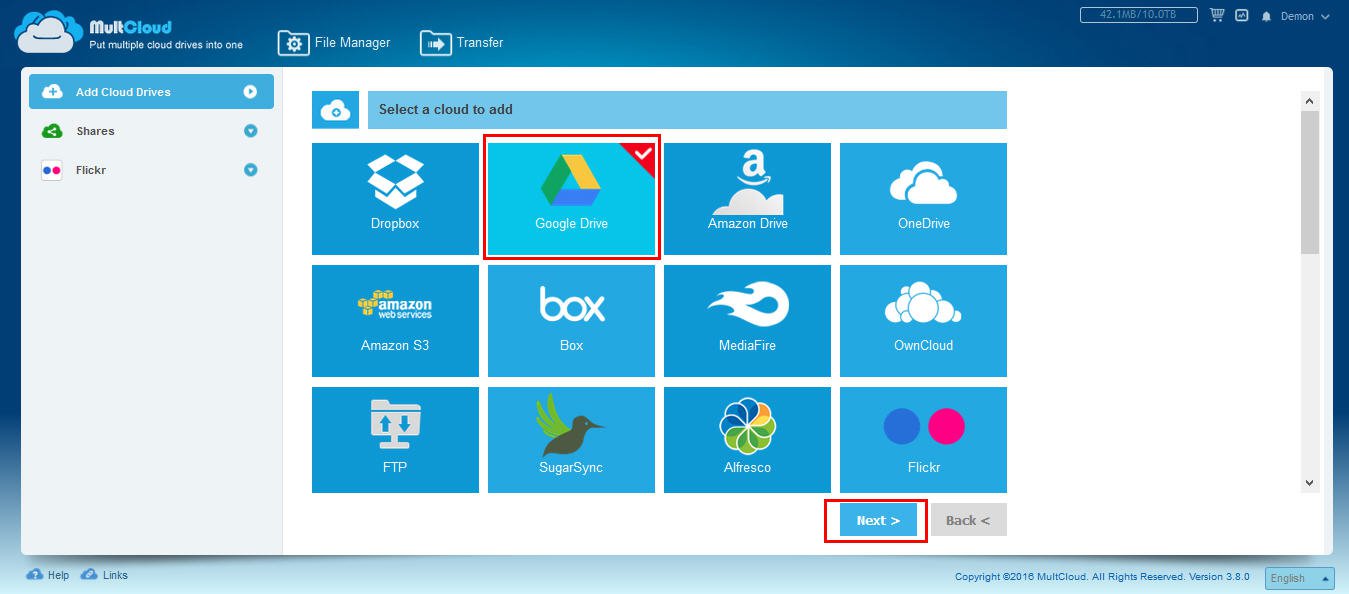The width and height of the screenshot is (1349, 594).
Task: Open the notifications bell
Action: click(1267, 17)
